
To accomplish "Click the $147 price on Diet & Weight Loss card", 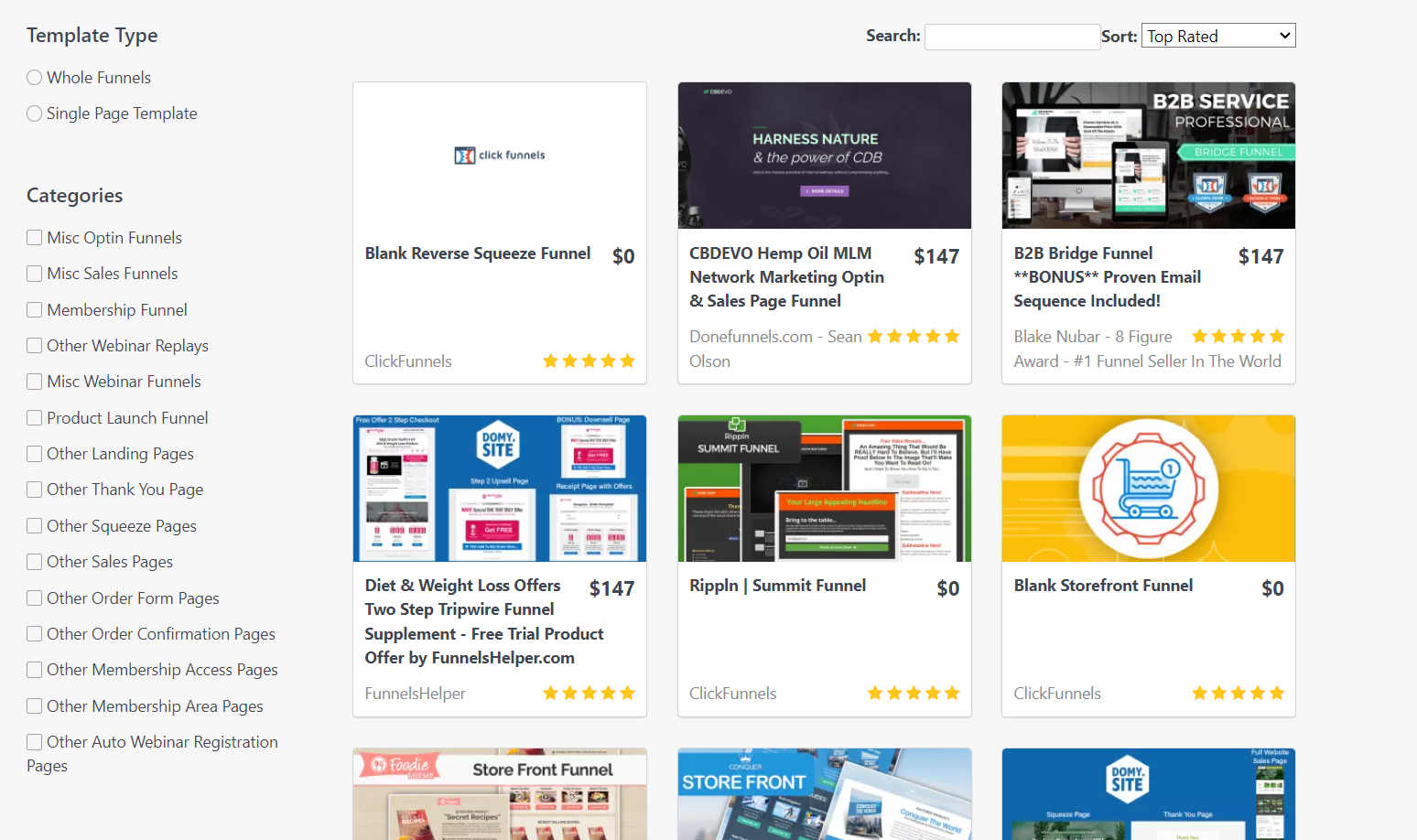I will (x=612, y=589).
